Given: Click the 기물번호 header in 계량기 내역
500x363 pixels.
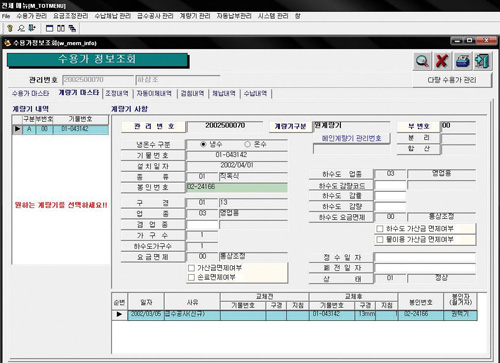Looking at the screenshot, I should [x=80, y=119].
